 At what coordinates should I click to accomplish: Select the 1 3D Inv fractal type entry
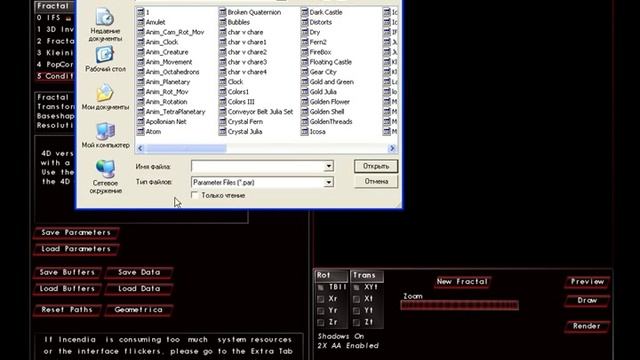pos(54,29)
